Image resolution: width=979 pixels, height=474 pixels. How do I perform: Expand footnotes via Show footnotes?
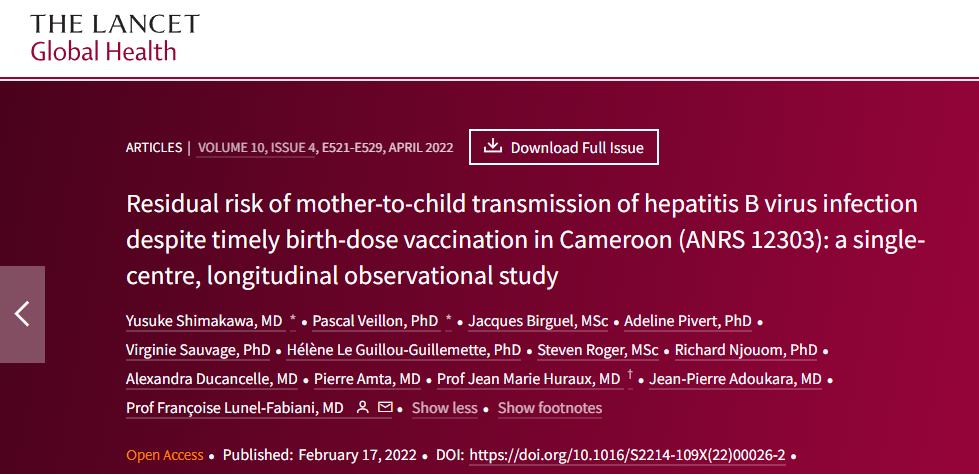click(549, 408)
